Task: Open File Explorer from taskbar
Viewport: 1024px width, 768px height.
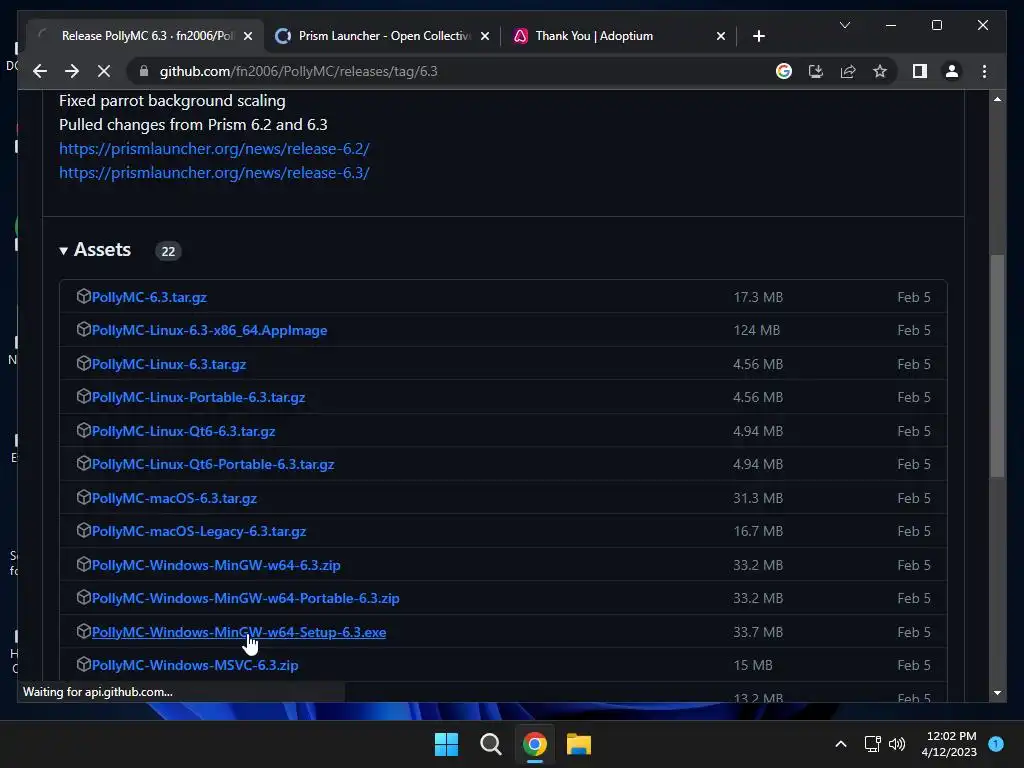Action: (x=579, y=744)
